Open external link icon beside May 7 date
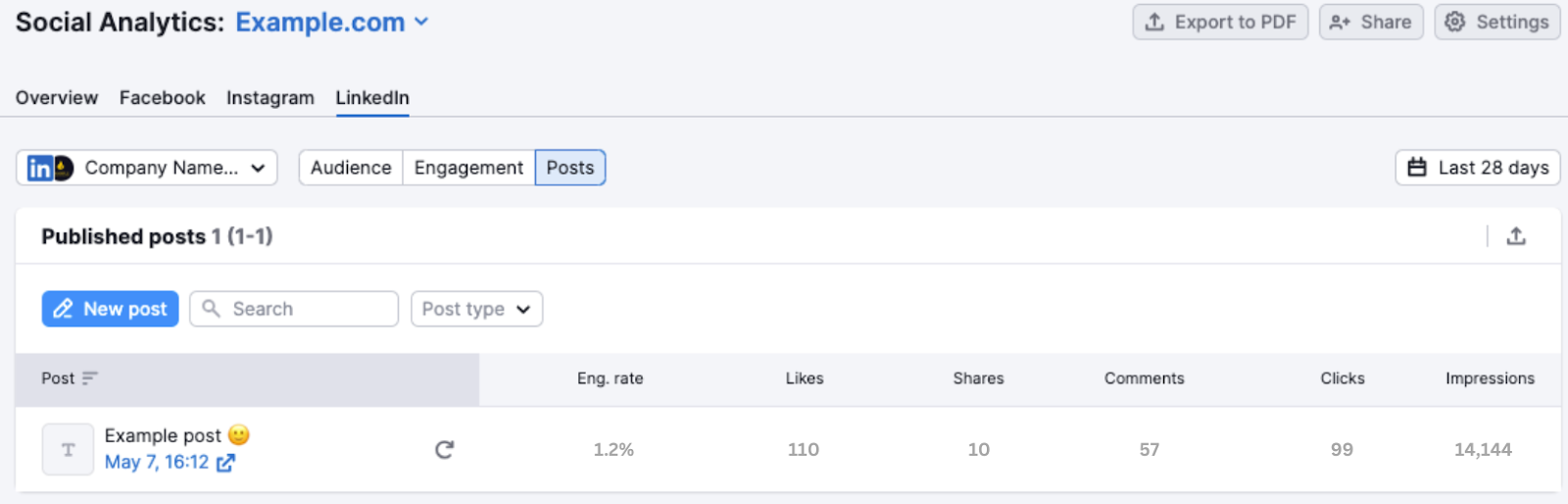 pos(225,463)
